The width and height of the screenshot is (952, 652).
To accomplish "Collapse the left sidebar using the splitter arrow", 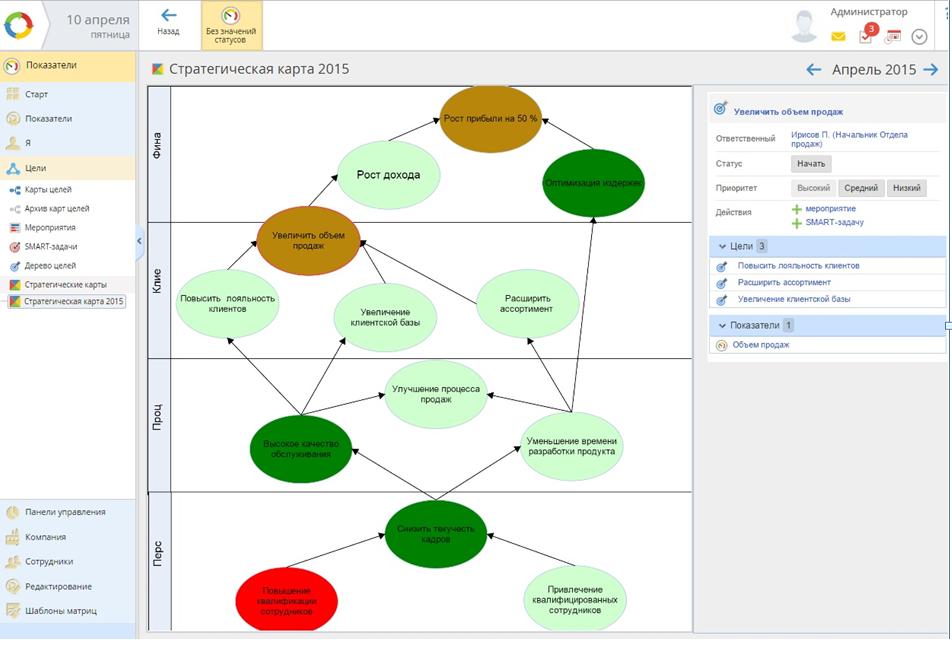I will tap(140, 241).
